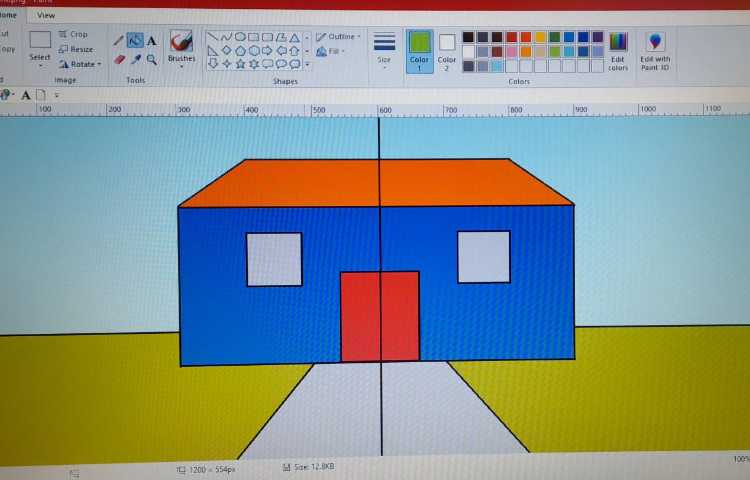Screen dimensions: 750x480
Task: Expand the Rotate dropdown menu
Action: 78,64
